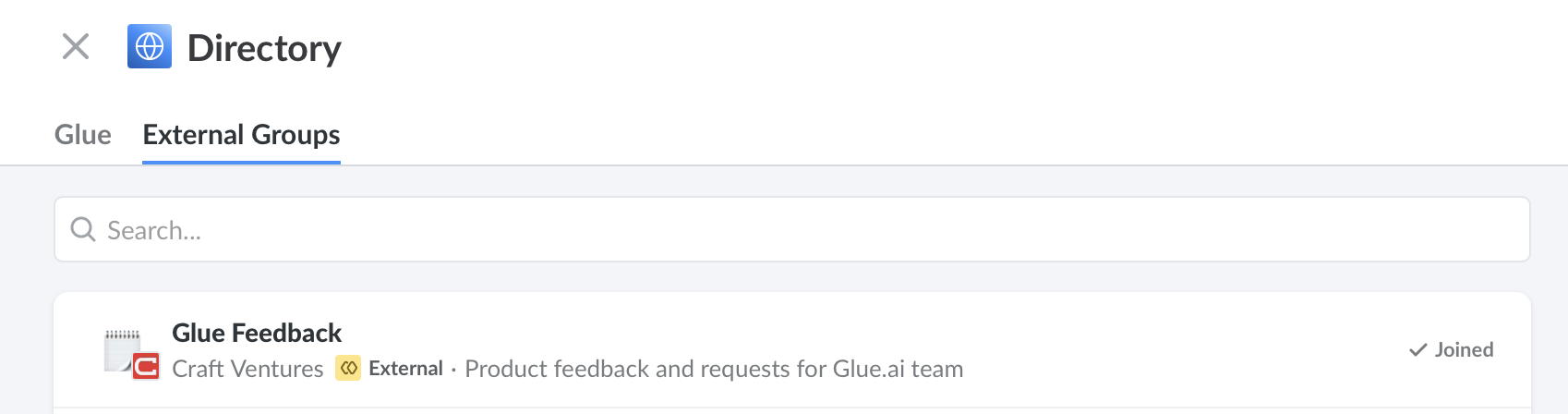
Task: Click the Directory heading title
Action: pos(264,48)
